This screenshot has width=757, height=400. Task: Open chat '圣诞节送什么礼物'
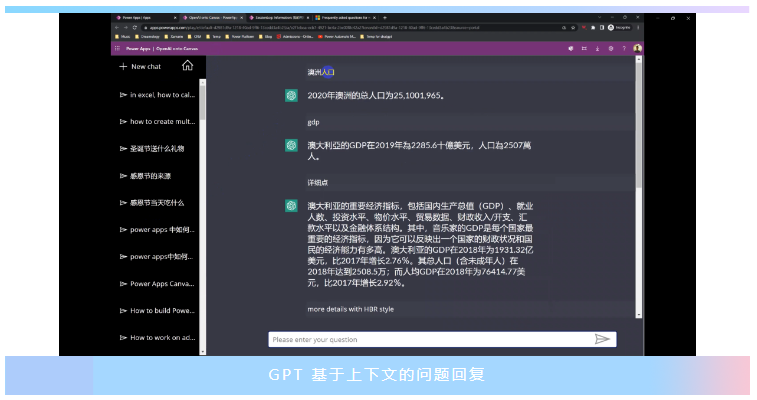pyautogui.click(x=153, y=149)
